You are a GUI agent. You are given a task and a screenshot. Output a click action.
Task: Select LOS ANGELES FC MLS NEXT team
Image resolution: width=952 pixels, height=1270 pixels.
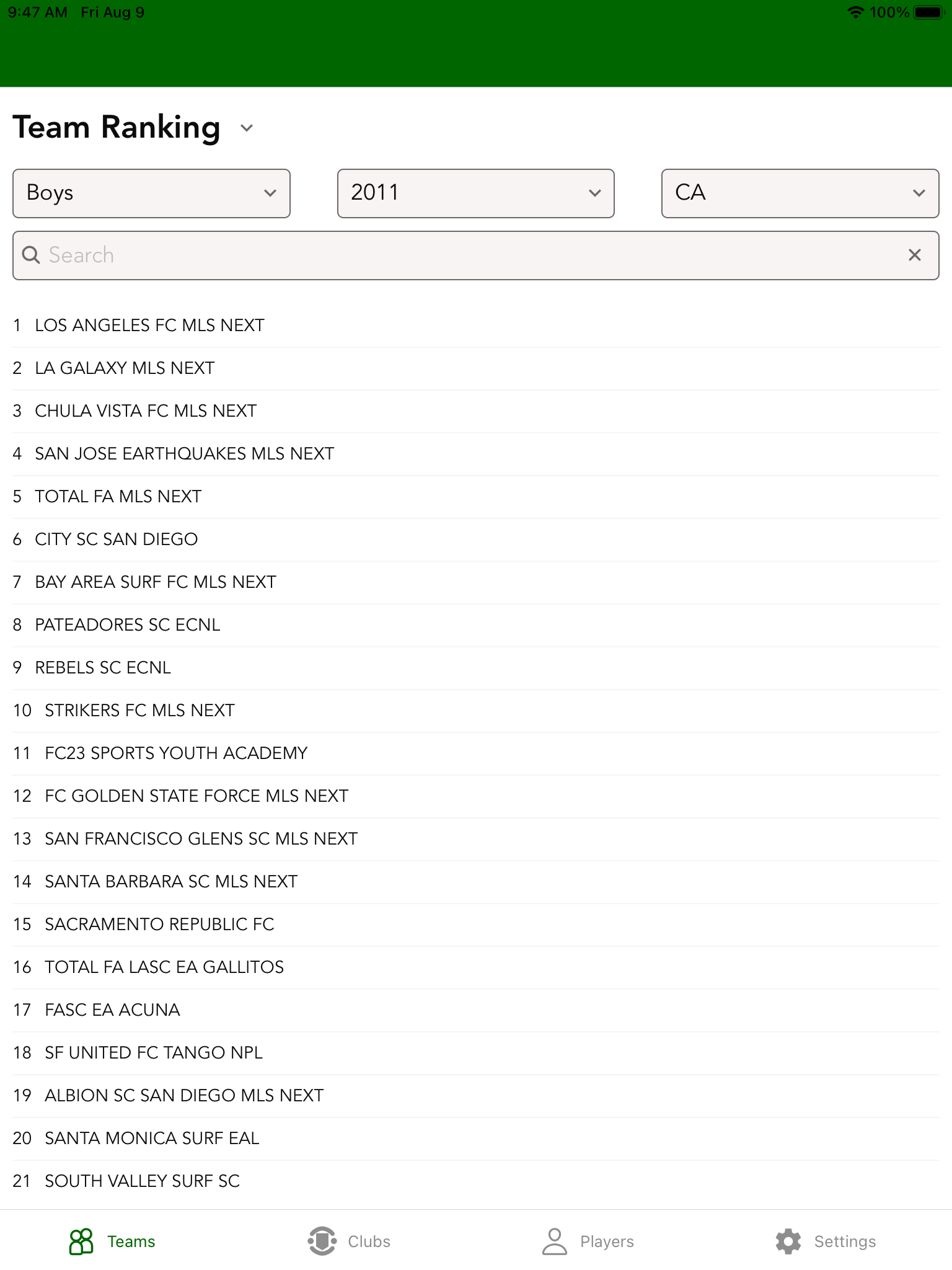tap(149, 326)
